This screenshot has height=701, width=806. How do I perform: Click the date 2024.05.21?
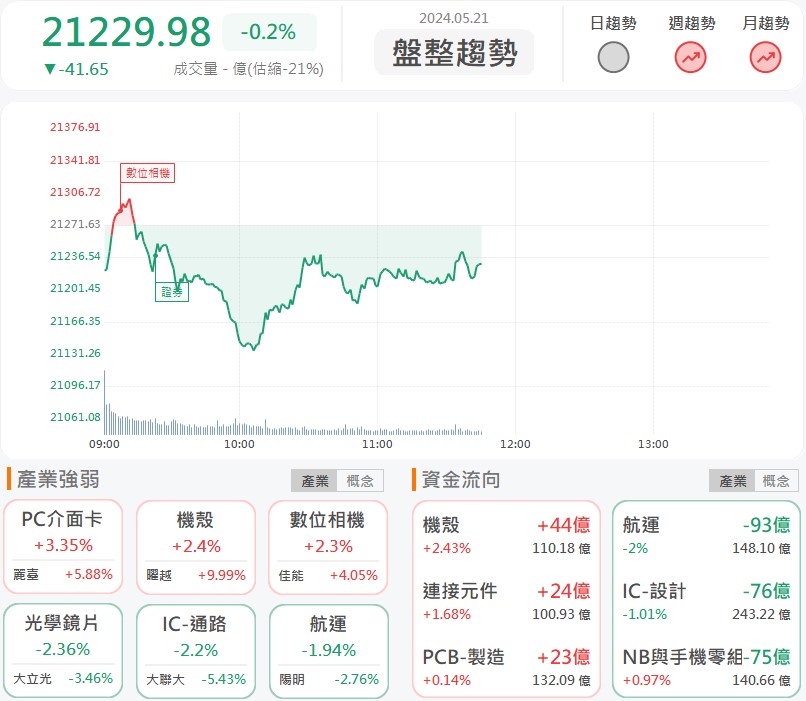click(453, 19)
